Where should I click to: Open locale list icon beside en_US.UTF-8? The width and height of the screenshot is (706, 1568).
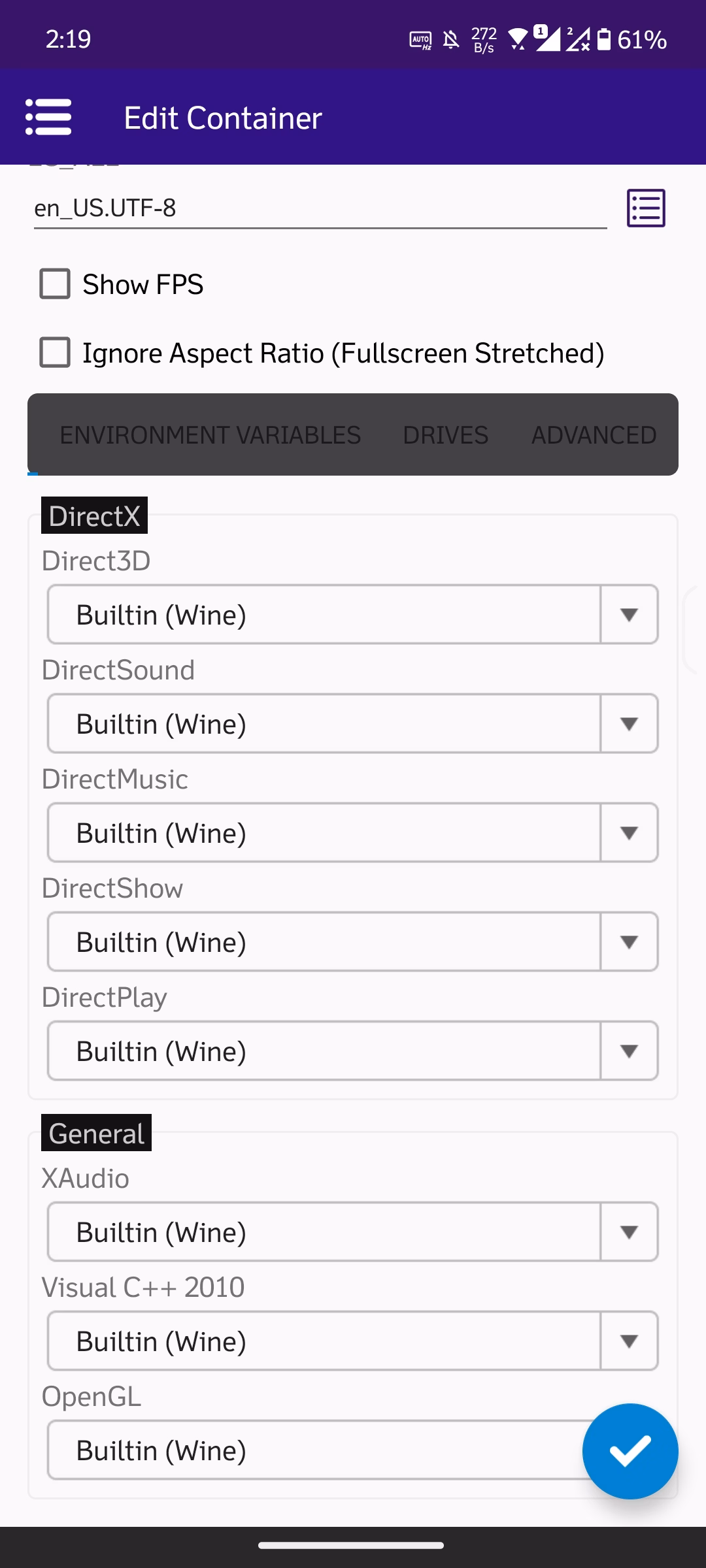pos(646,208)
